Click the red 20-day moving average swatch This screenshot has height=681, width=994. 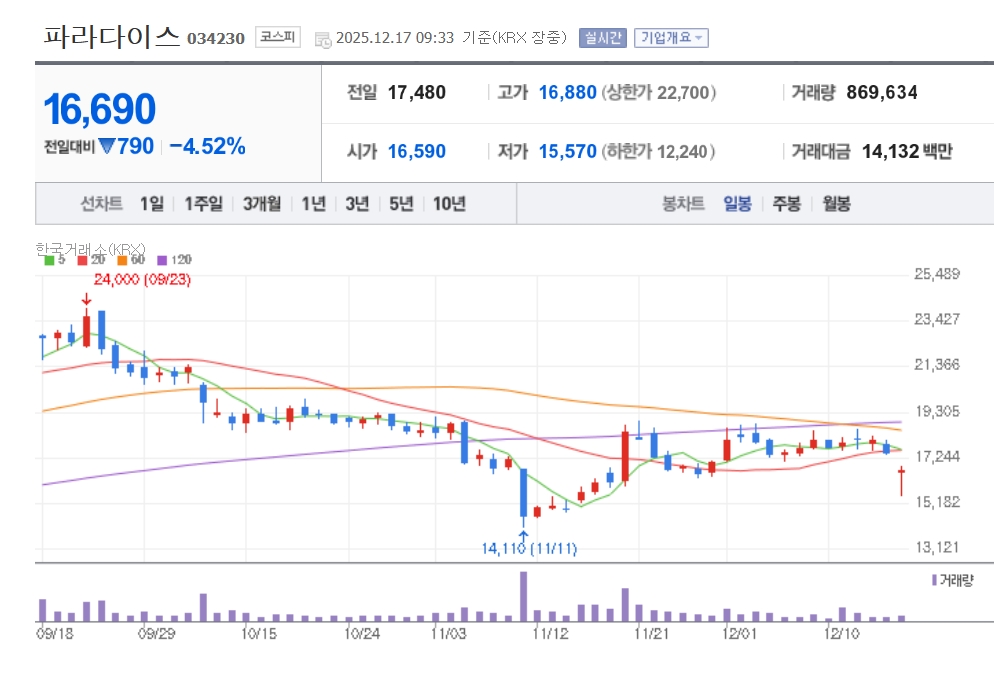pyautogui.click(x=82, y=260)
